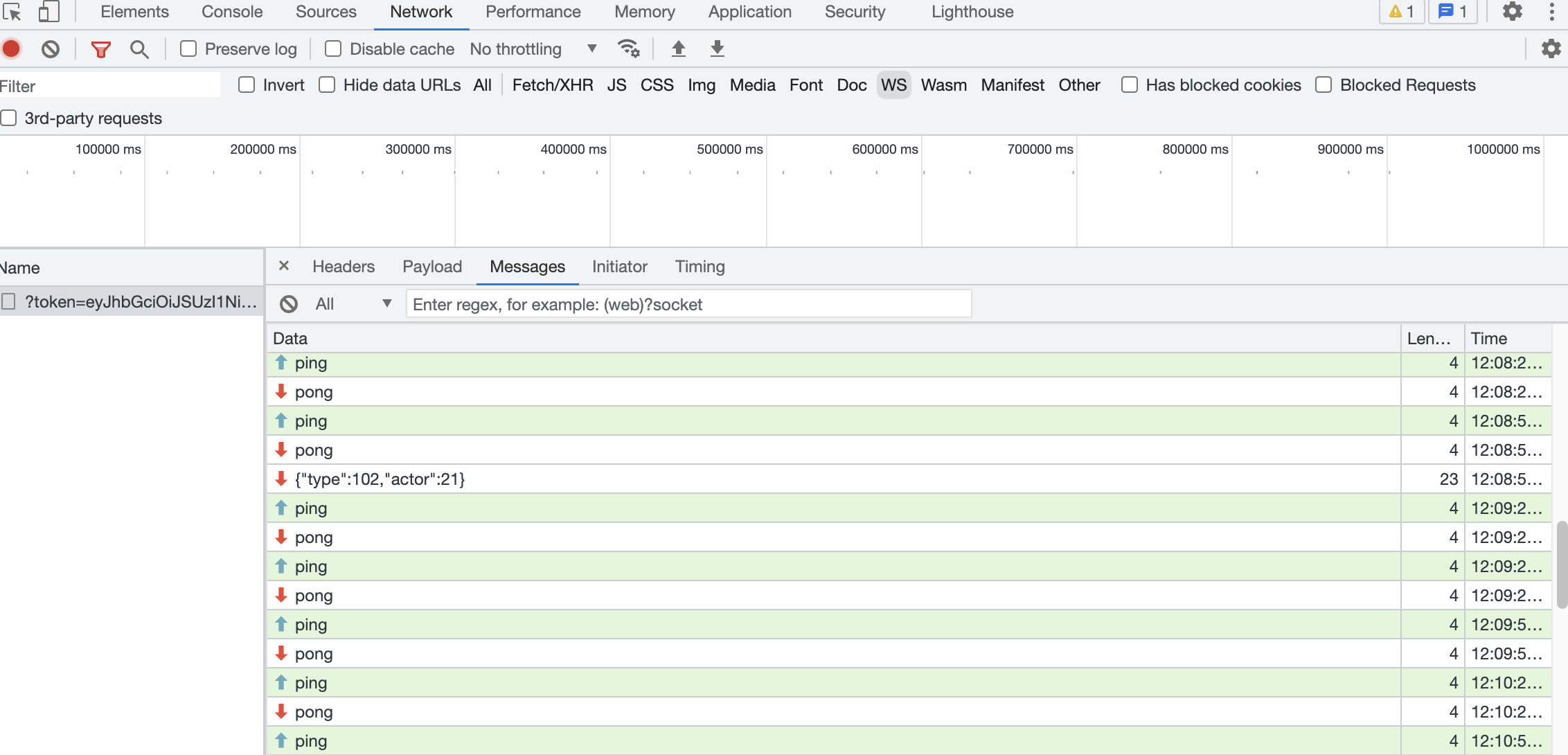The image size is (1568, 755).
Task: Toggle the device toolbar icon
Action: point(48,12)
